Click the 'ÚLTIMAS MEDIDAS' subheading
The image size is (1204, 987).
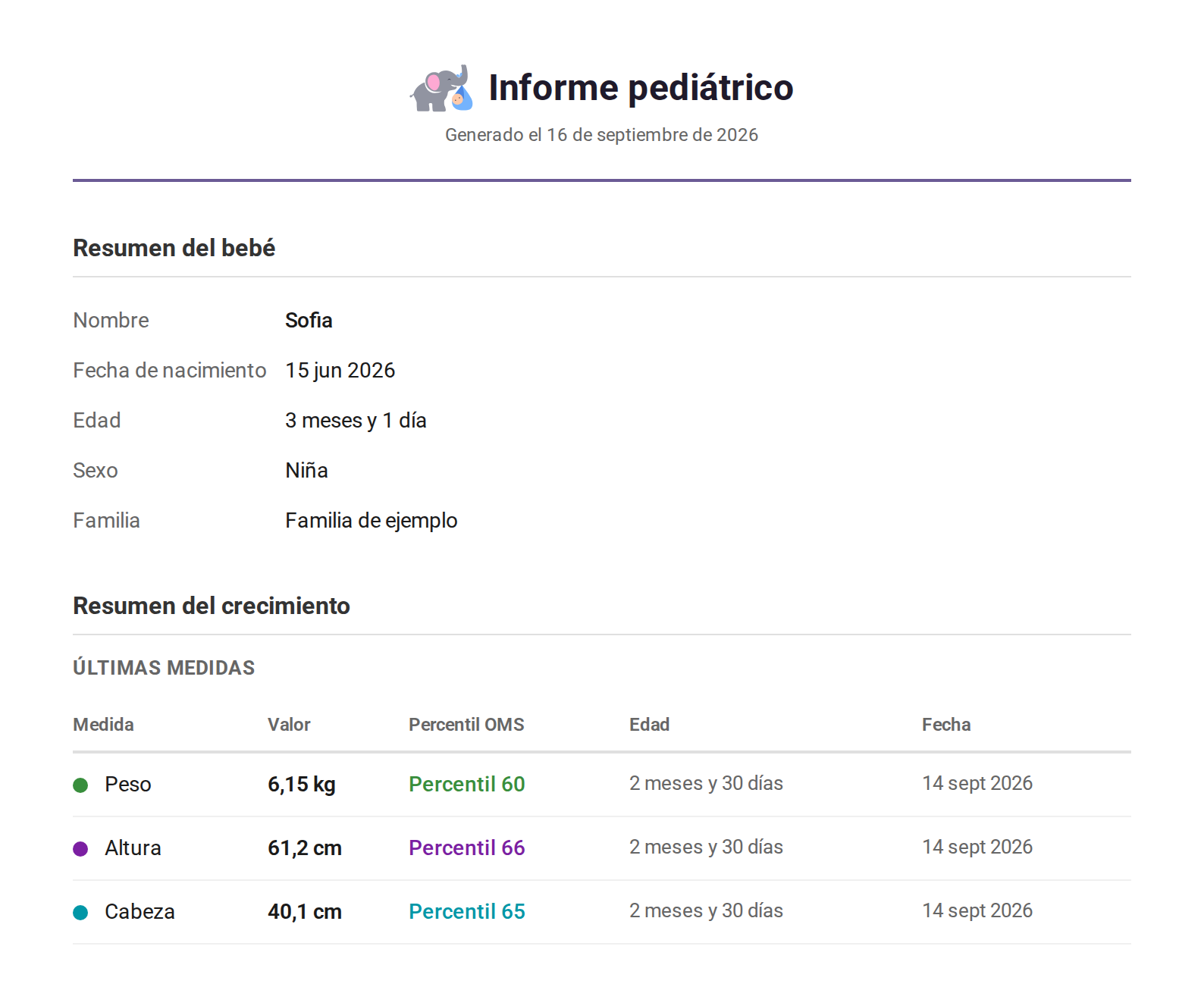point(164,667)
